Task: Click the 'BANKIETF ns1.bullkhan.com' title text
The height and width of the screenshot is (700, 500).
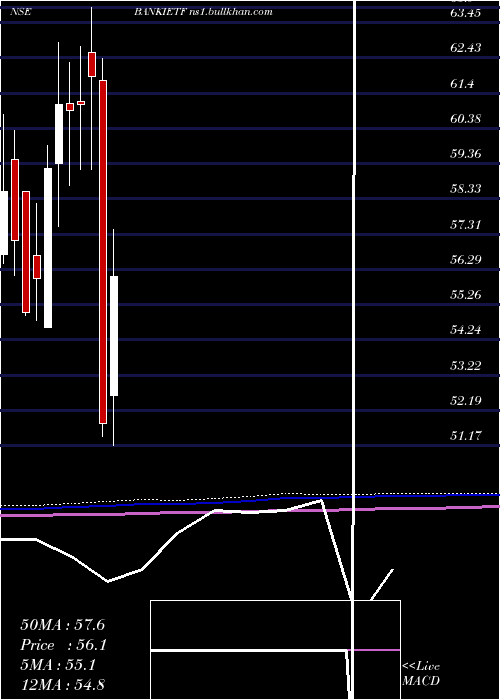Action: click(x=203, y=12)
